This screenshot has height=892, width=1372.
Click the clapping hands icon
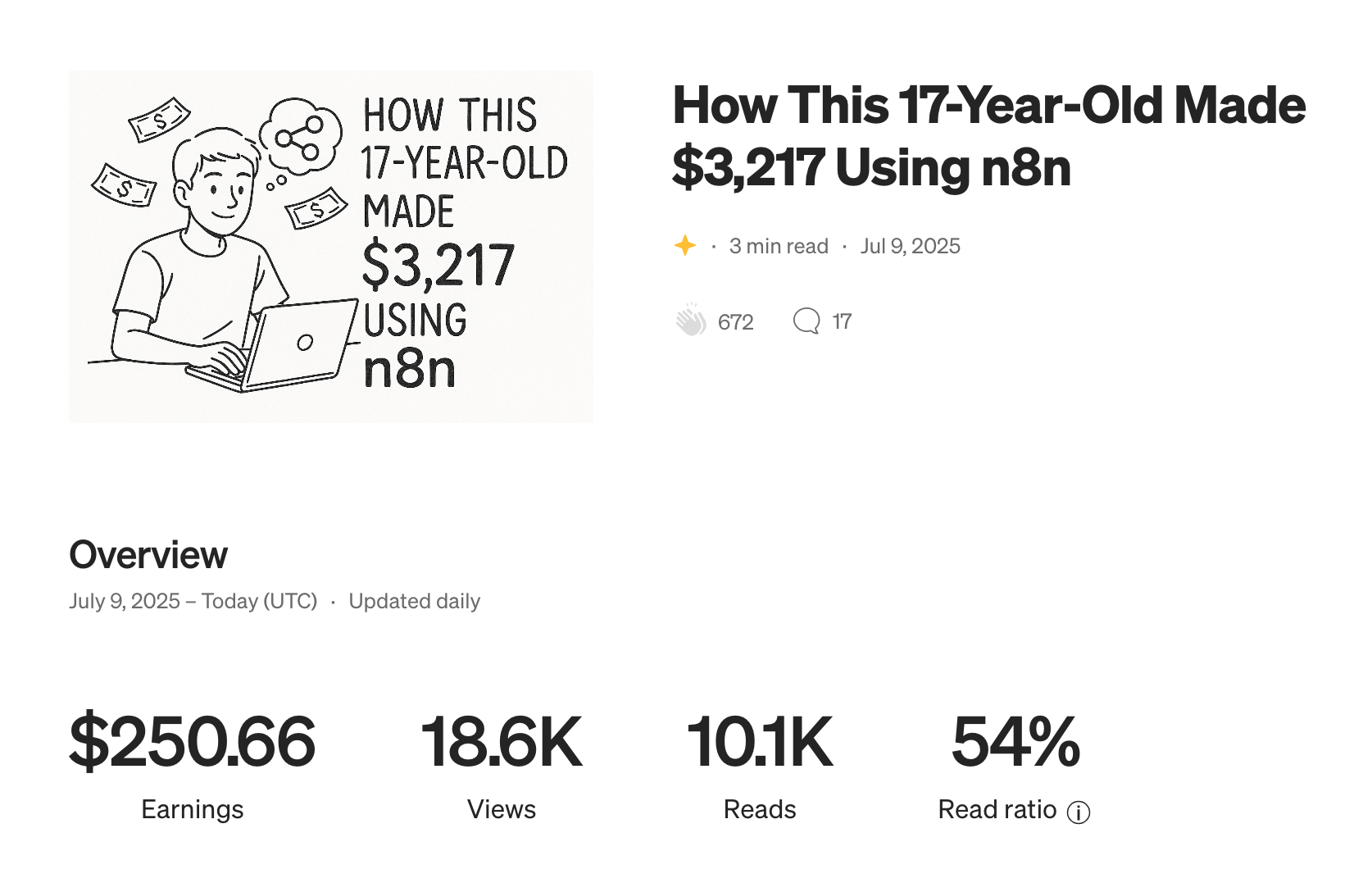pos(690,321)
